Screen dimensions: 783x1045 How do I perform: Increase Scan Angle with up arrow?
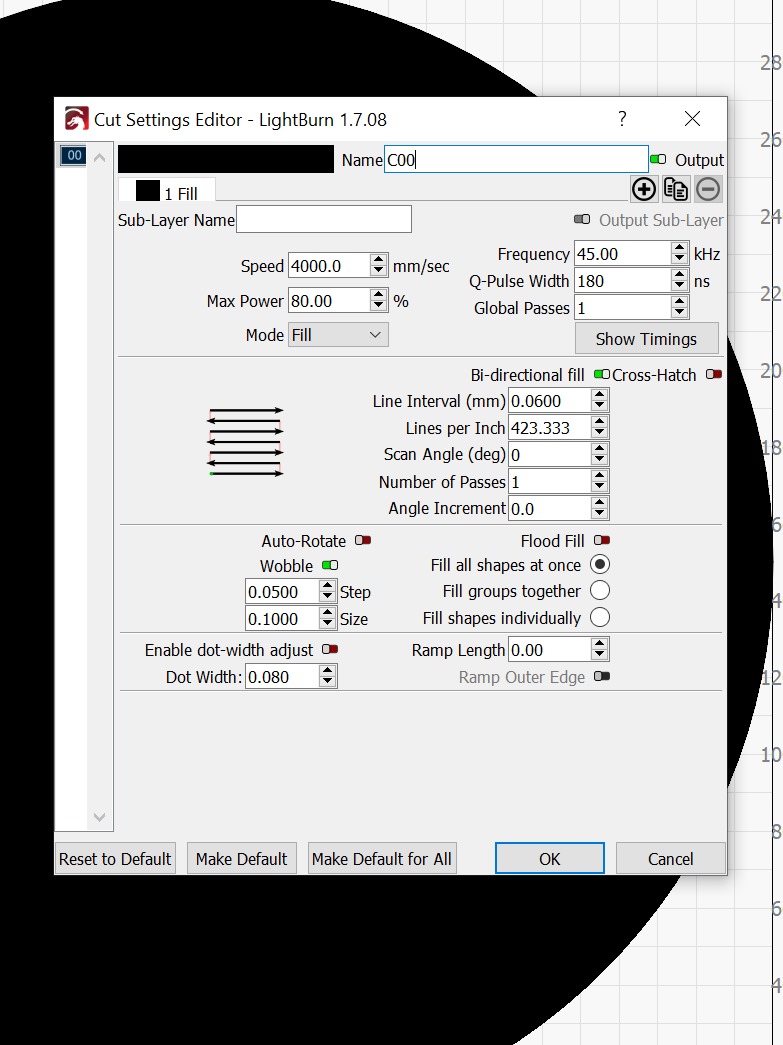599,449
